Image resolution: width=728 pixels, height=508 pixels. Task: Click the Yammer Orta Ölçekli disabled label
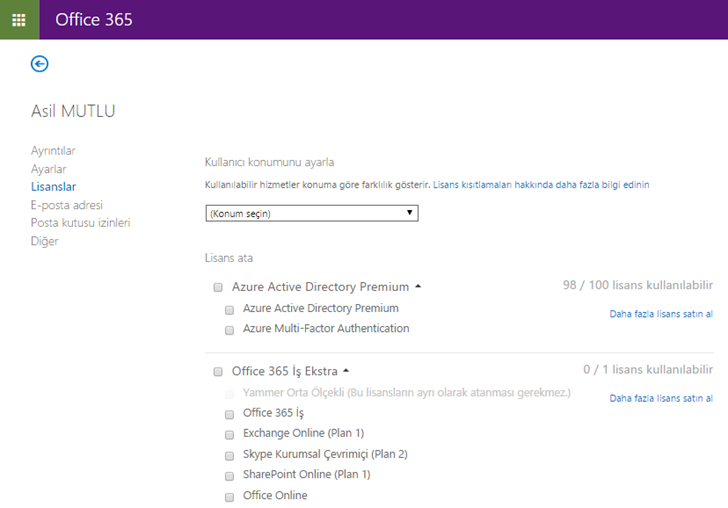tap(407, 392)
